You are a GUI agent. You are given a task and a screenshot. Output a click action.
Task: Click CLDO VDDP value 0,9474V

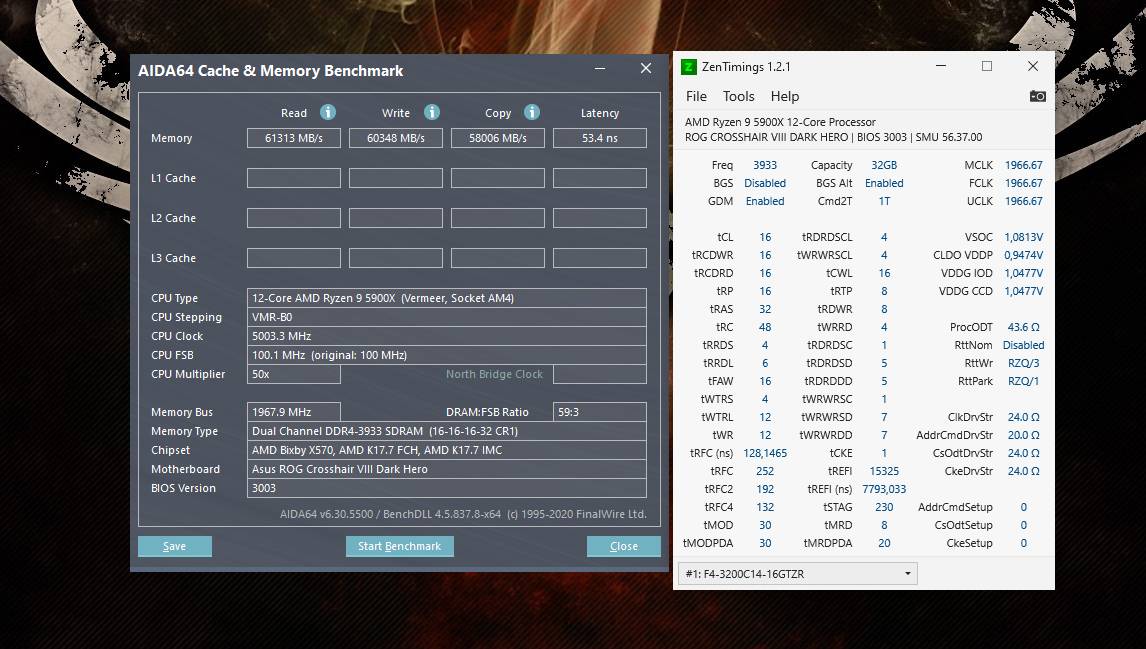(1023, 255)
